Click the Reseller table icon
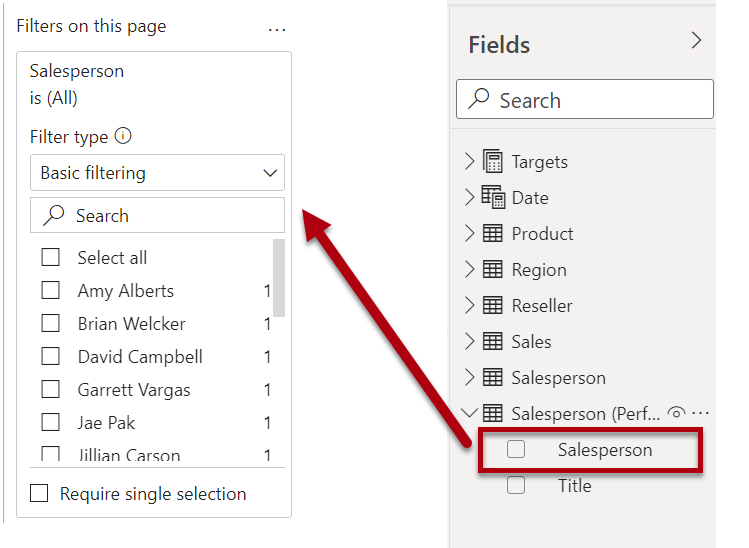Viewport: 749px width, 548px height. pos(492,305)
